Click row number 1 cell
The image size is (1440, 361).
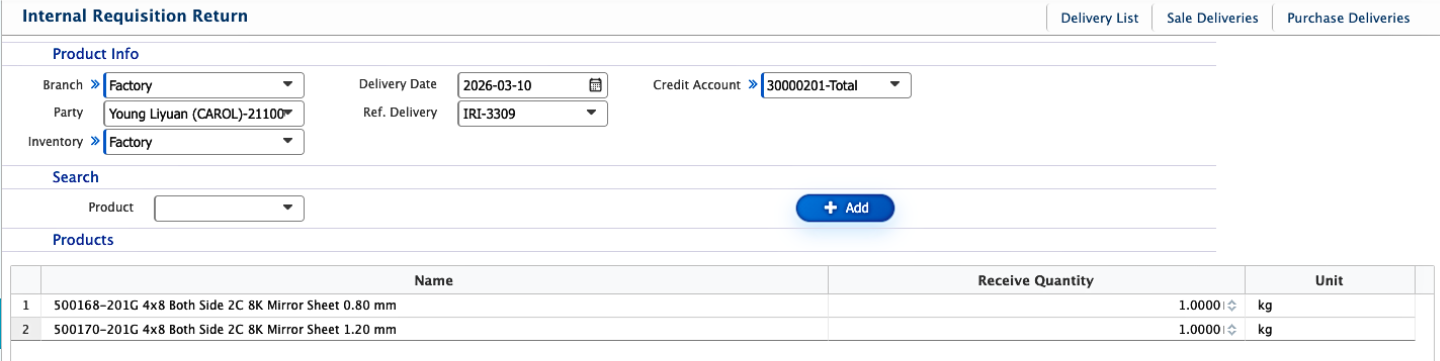point(25,306)
